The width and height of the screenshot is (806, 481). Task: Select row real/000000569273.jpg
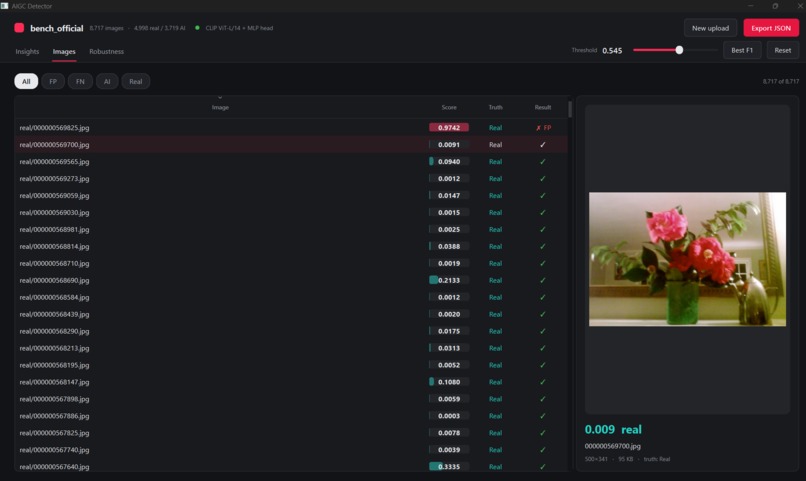[x=291, y=178]
